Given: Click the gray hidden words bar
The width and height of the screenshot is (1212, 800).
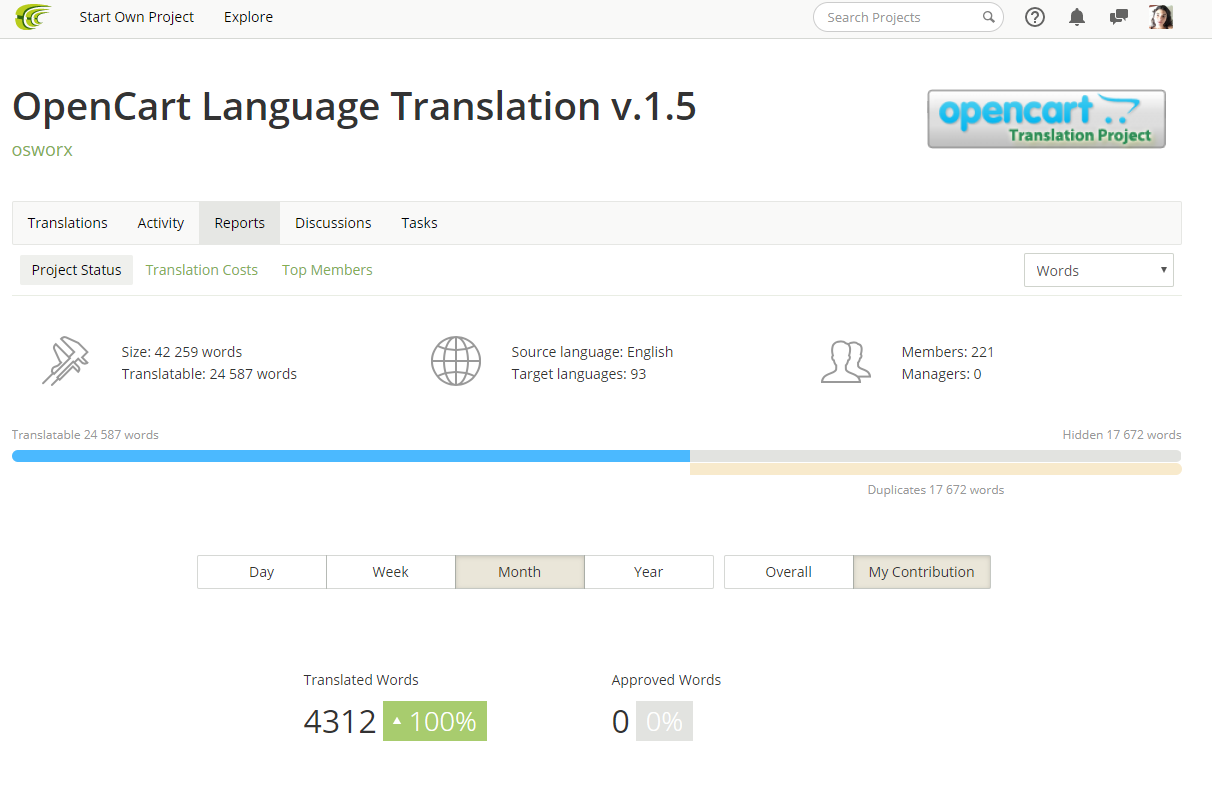Looking at the screenshot, I should (936, 456).
